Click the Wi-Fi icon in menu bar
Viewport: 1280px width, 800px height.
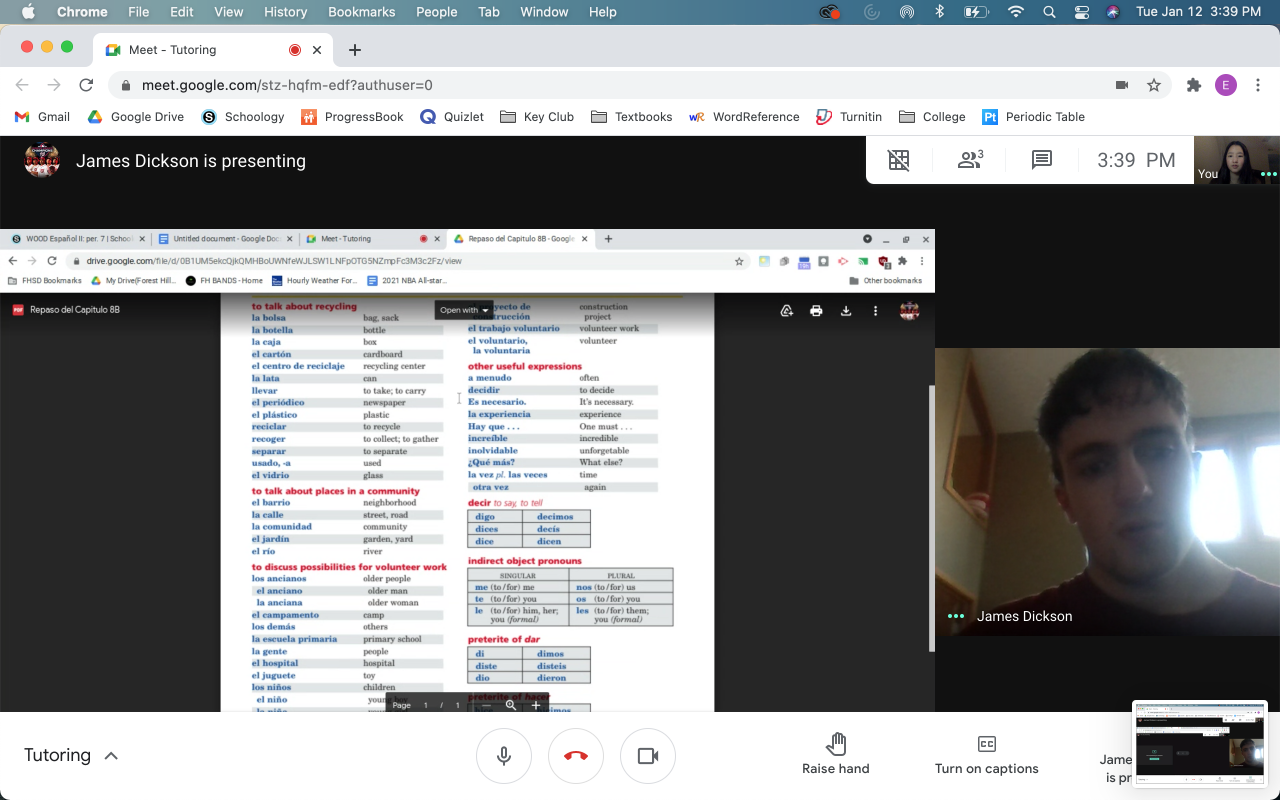pyautogui.click(x=1016, y=12)
